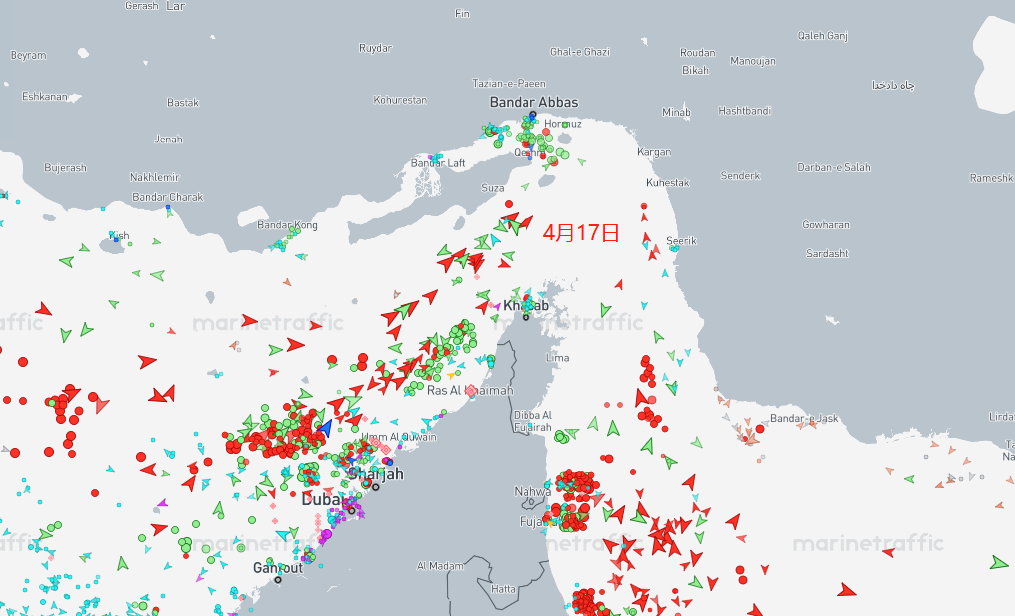Open the Sharjah port circle marker
This screenshot has width=1015, height=616.
[376, 486]
